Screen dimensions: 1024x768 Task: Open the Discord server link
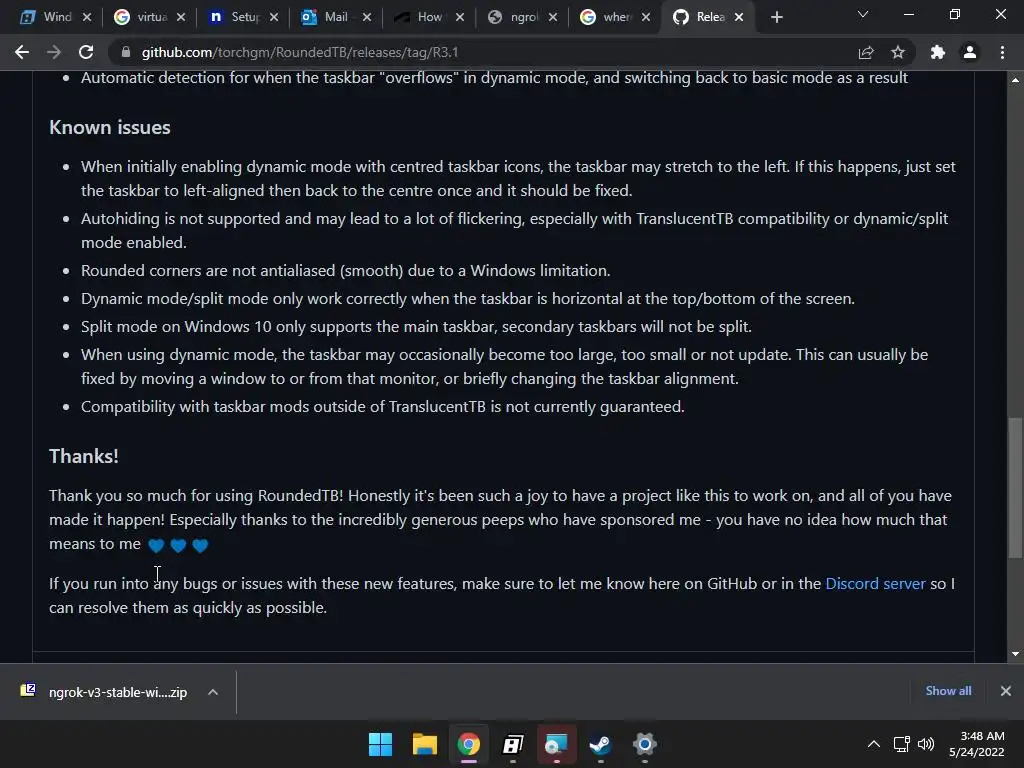click(x=875, y=583)
